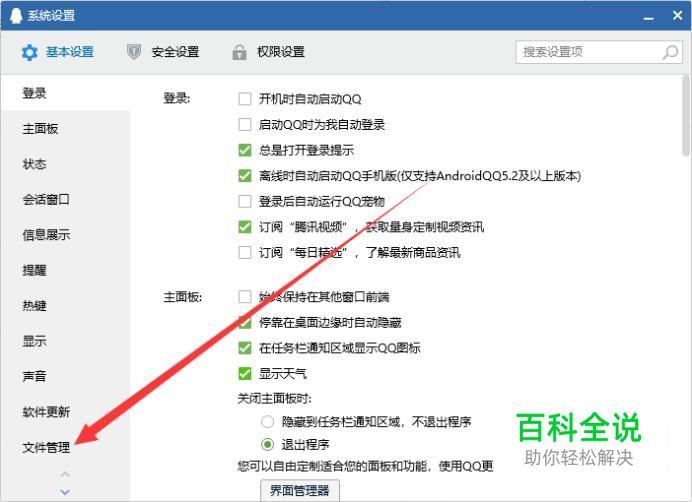Click the magnifier search icon
The width and height of the screenshot is (692, 502).
[670, 52]
